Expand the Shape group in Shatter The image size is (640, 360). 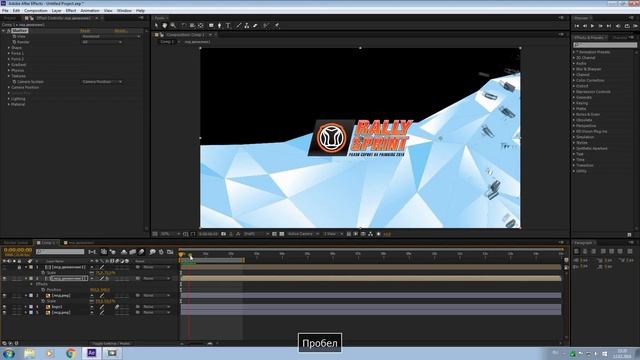(x=9, y=48)
